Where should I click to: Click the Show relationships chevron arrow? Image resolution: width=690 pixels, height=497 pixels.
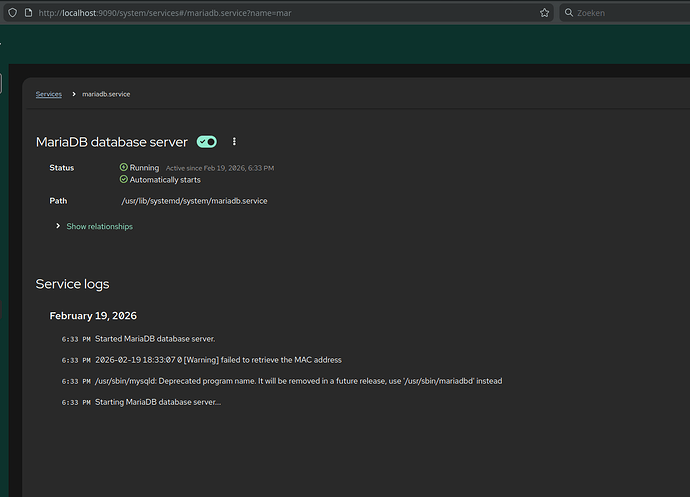58,227
